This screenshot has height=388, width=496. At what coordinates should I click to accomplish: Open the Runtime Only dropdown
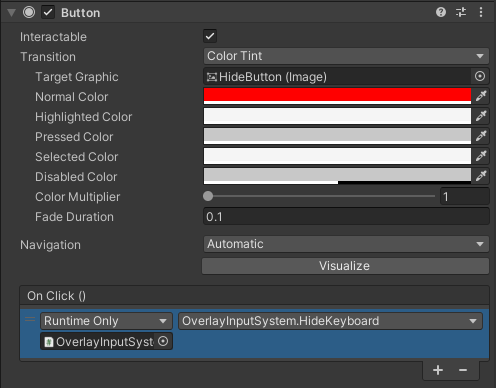pos(106,321)
